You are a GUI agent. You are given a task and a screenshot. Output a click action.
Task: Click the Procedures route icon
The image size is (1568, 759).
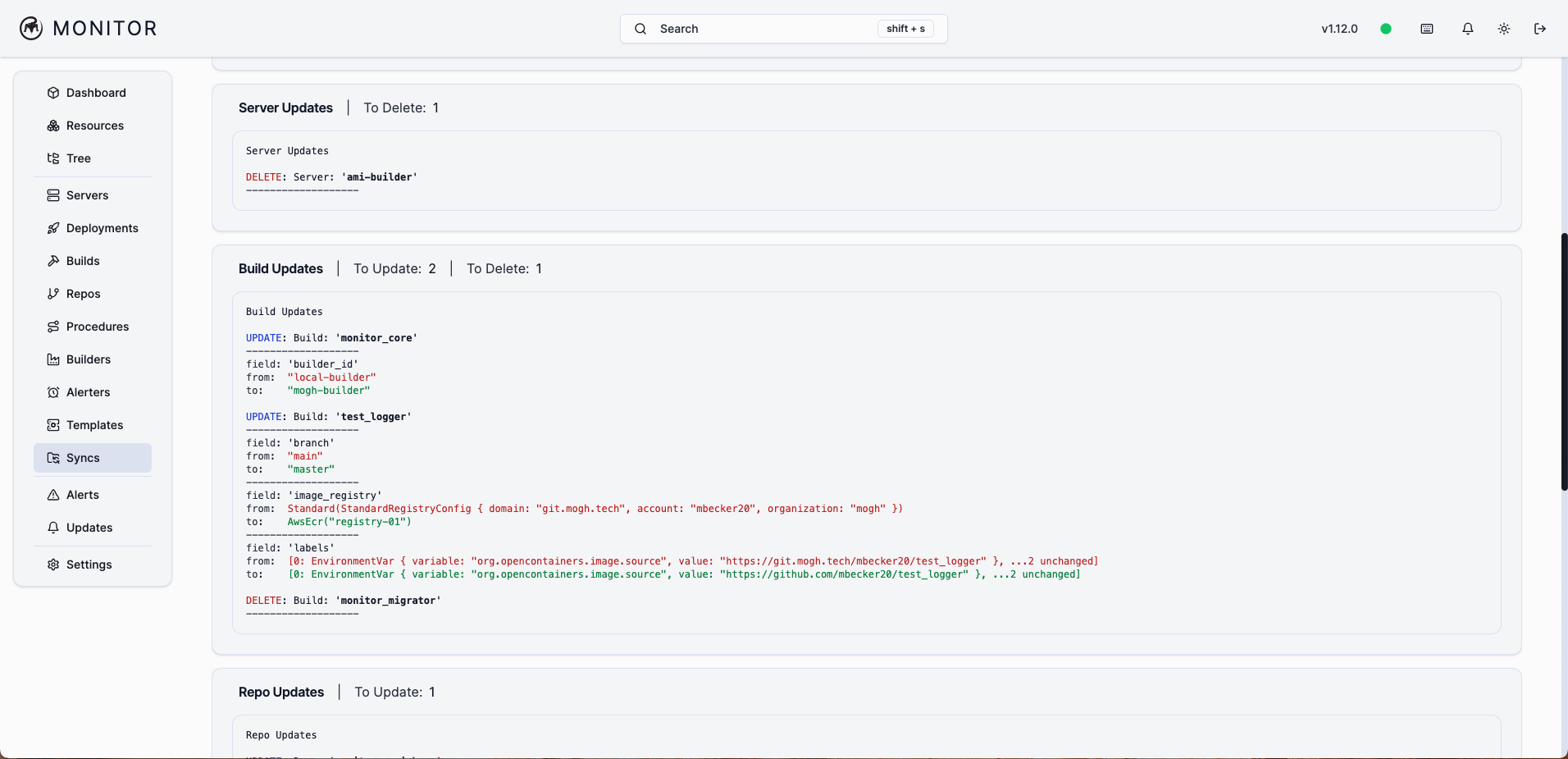(53, 327)
